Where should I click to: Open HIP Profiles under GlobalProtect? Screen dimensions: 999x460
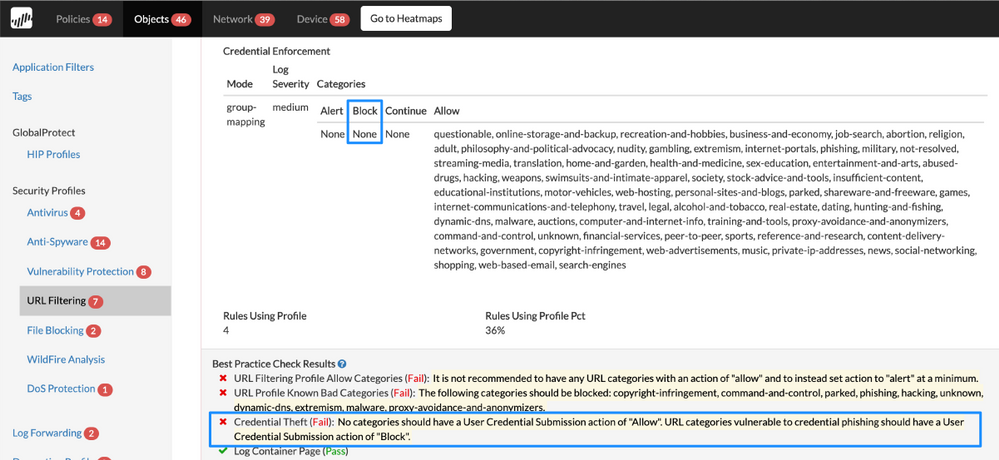pyautogui.click(x=53, y=155)
